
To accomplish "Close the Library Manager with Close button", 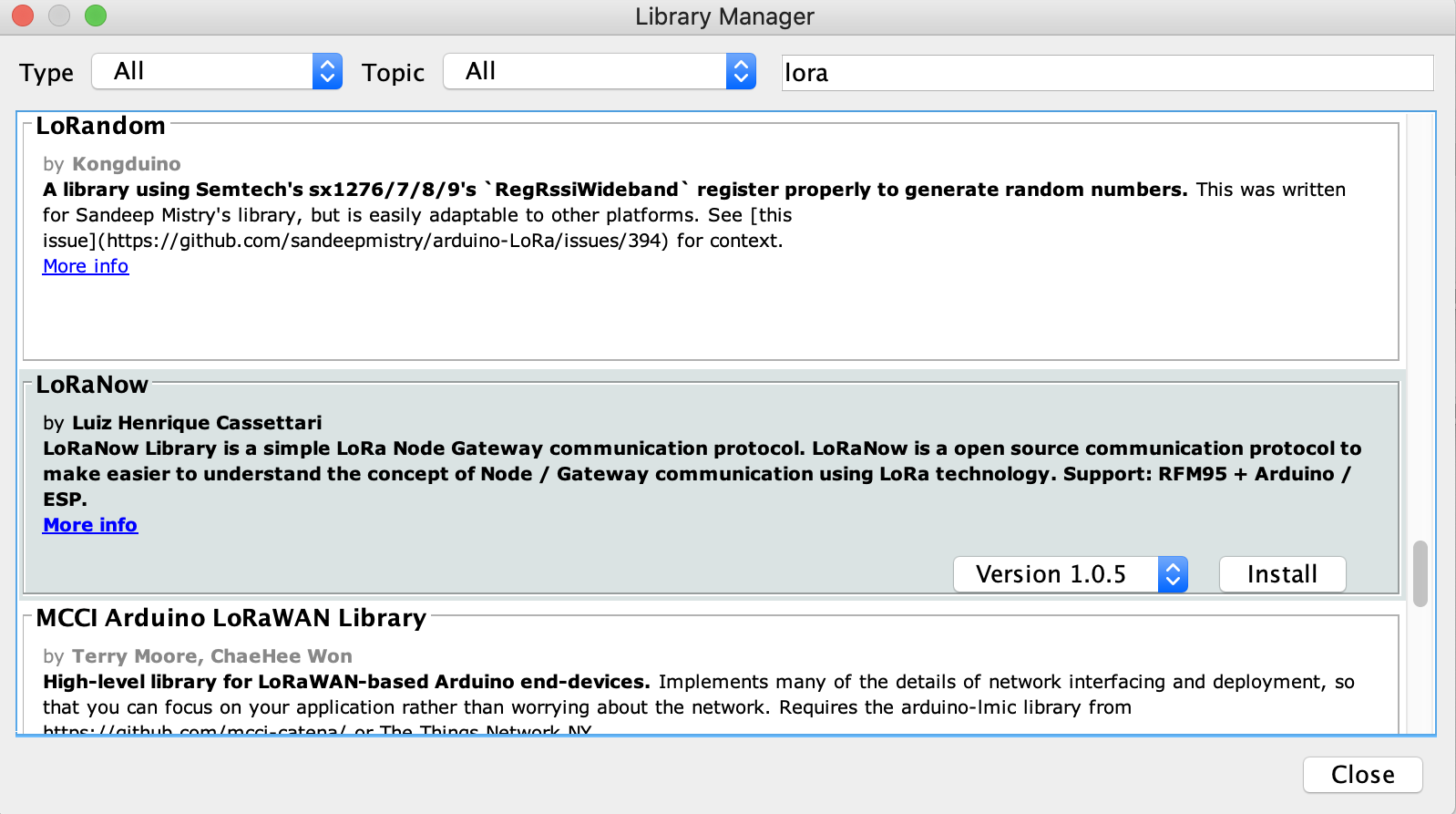I will tap(1362, 775).
